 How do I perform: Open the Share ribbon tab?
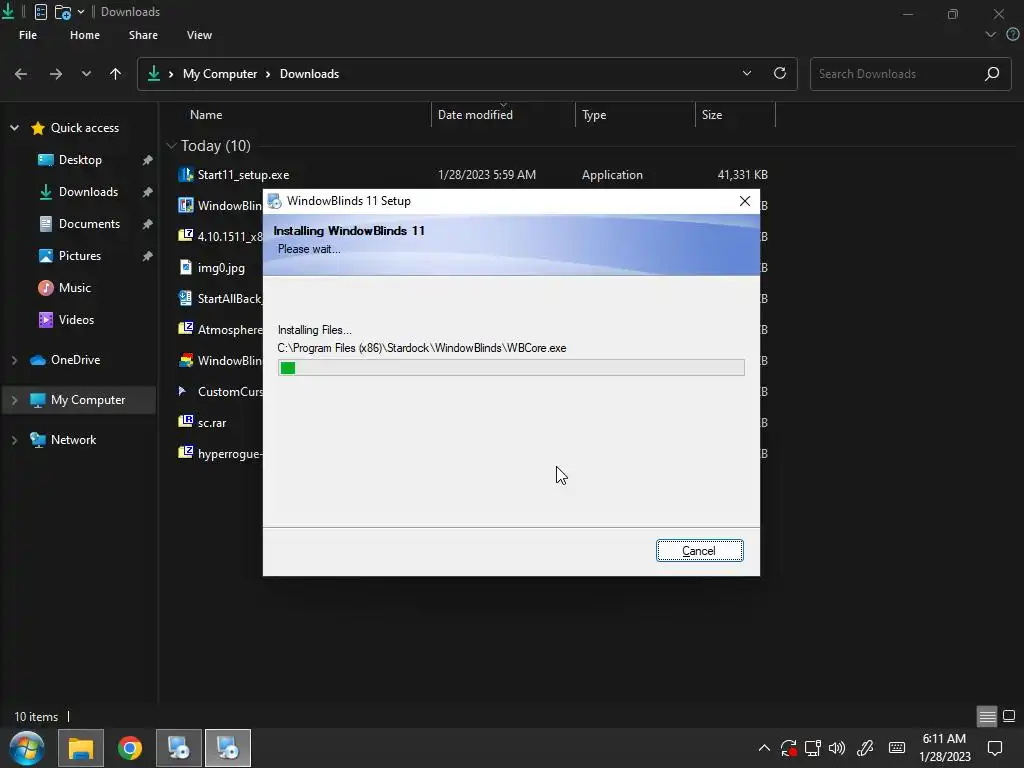pyautogui.click(x=143, y=35)
